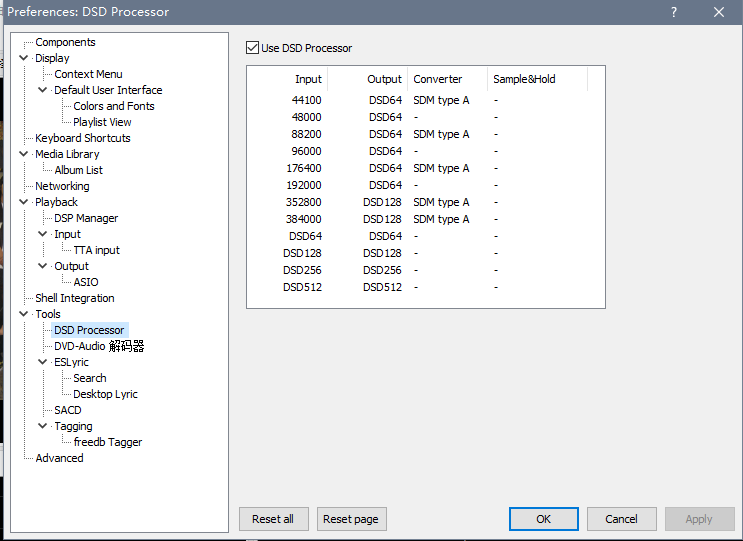Open the Advanced preferences page
This screenshot has height=541, width=743.
[59, 458]
